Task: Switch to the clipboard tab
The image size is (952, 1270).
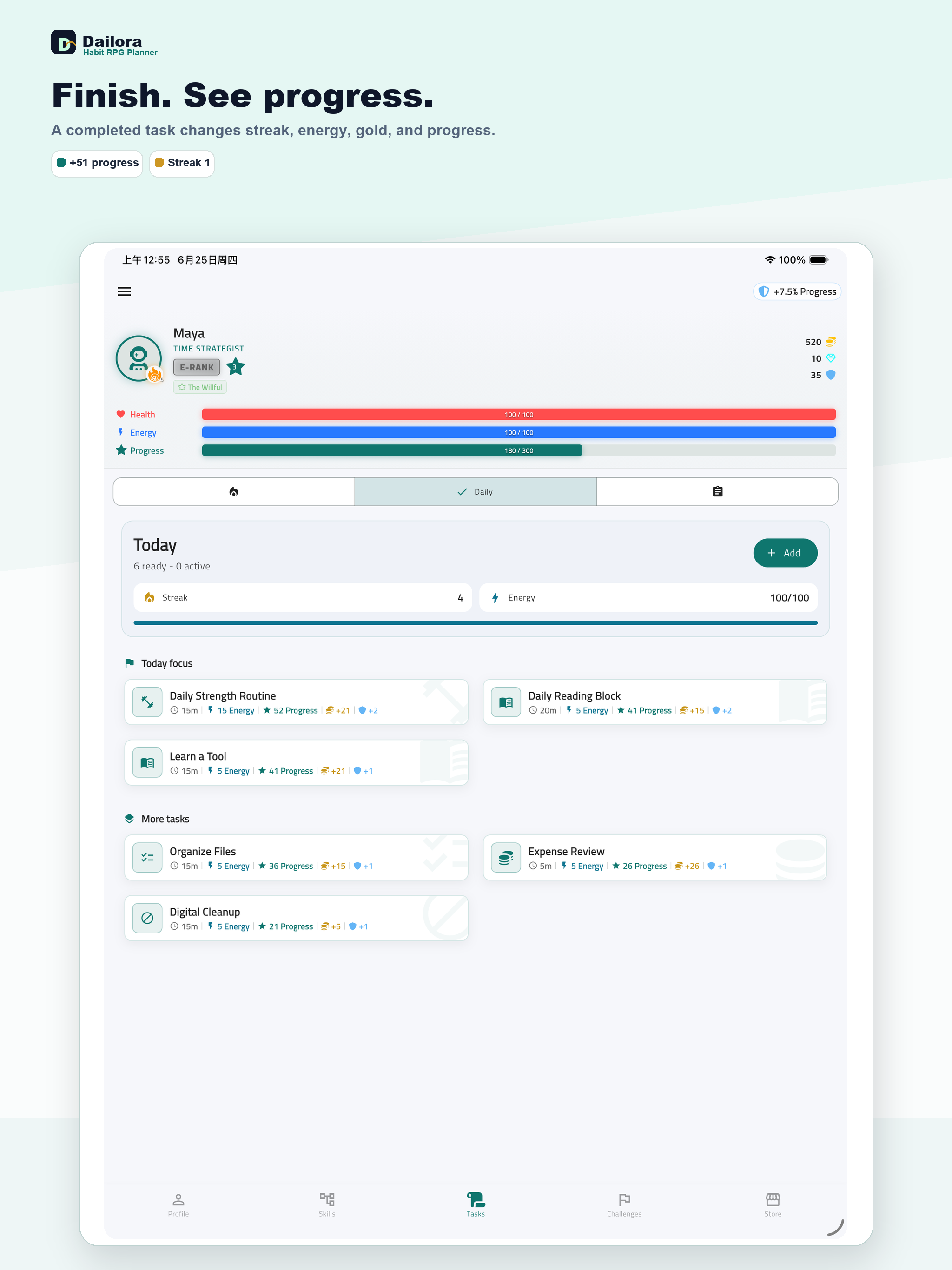Action: click(x=717, y=491)
